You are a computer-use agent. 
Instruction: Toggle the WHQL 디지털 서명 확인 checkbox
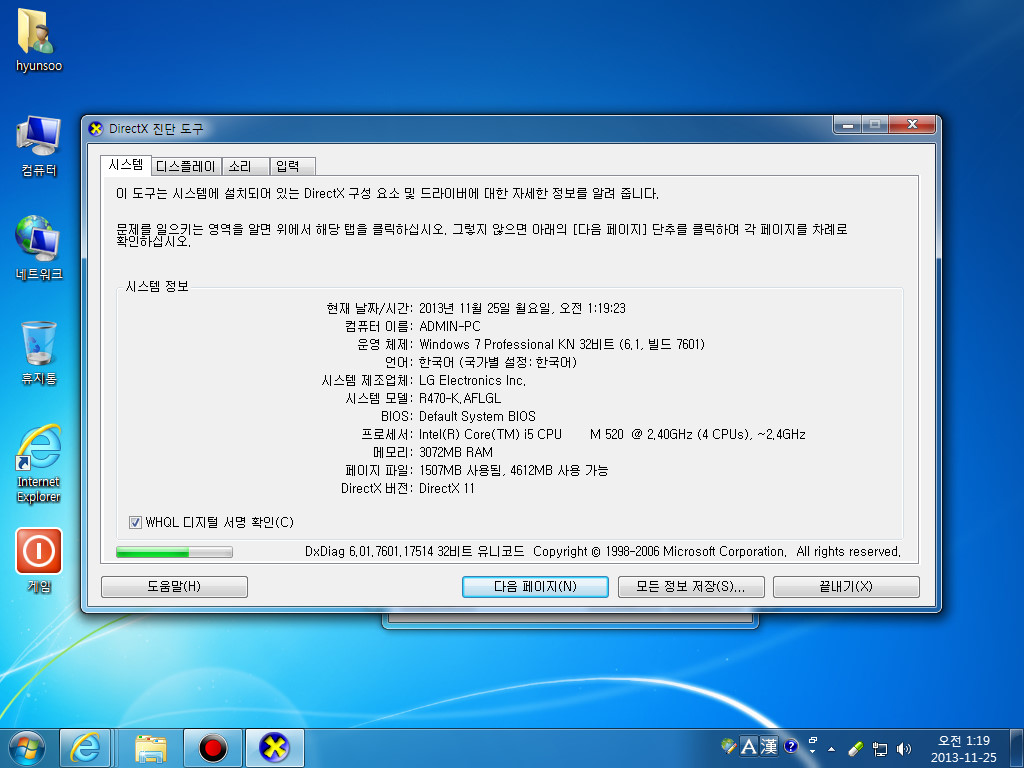[135, 522]
